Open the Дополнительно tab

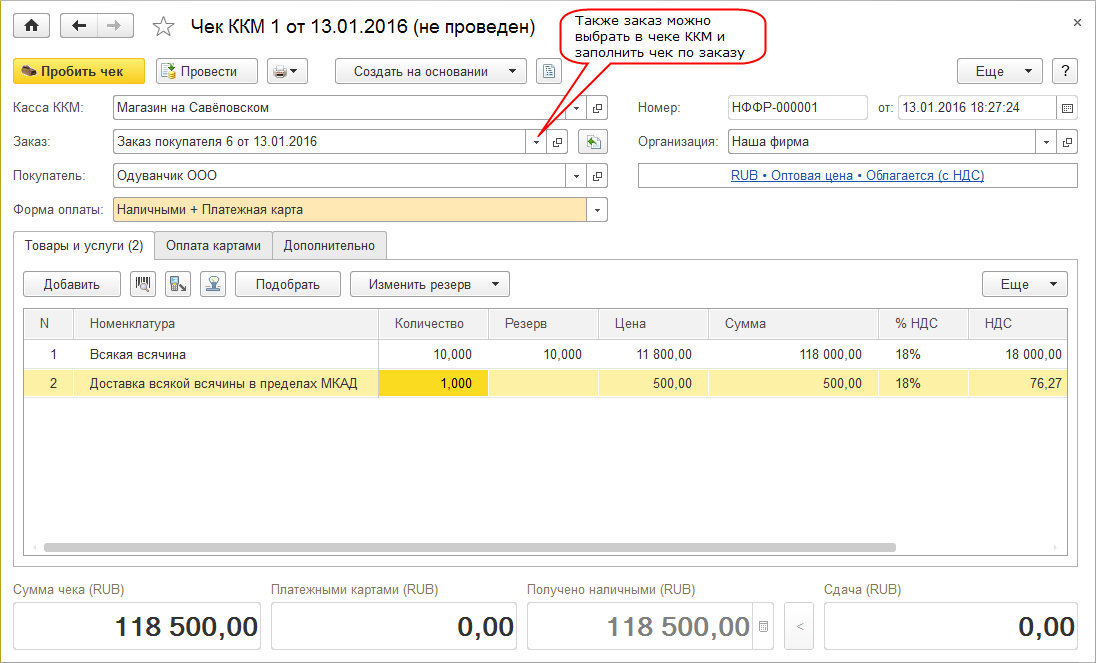click(329, 245)
